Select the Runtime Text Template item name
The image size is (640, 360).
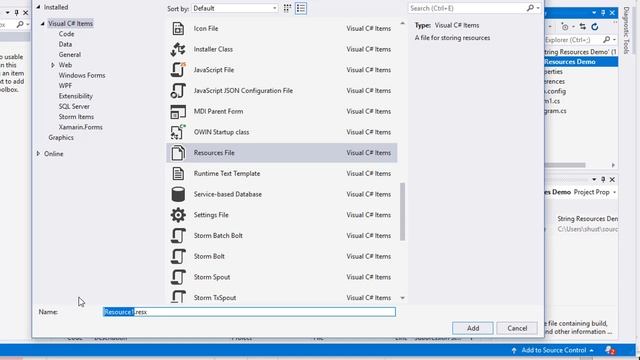[x=227, y=173]
